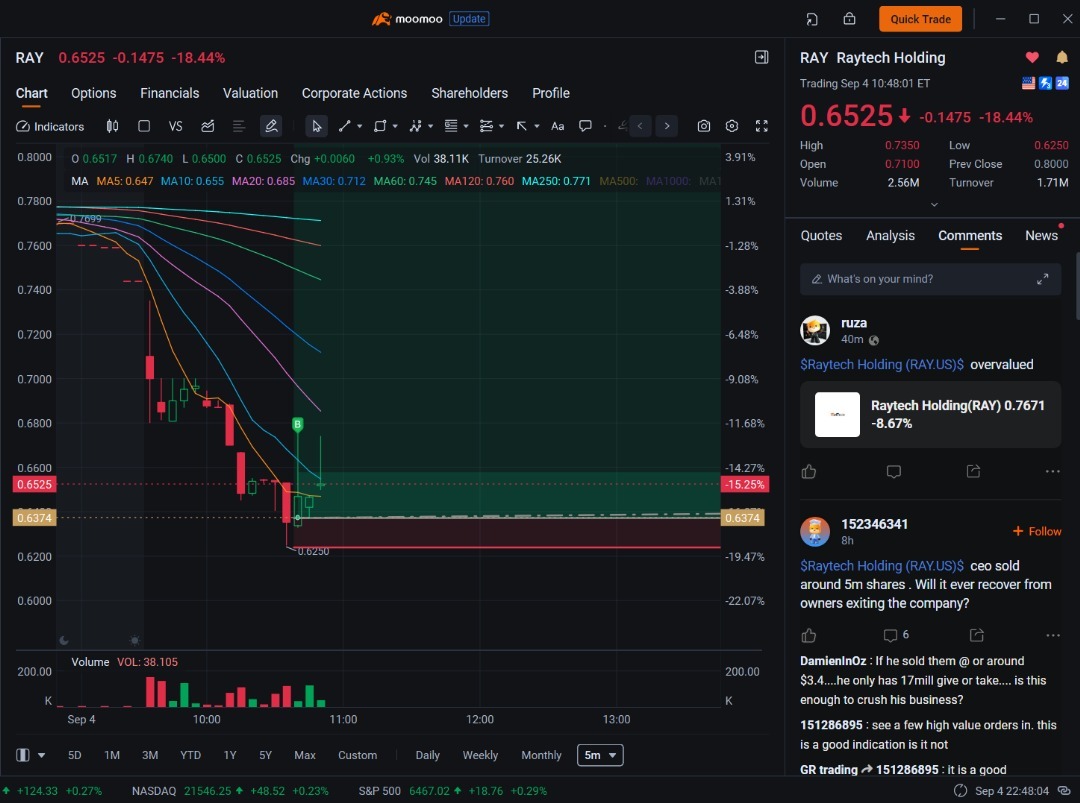Open more options for ruza's post
The height and width of the screenshot is (803, 1080).
(1052, 472)
